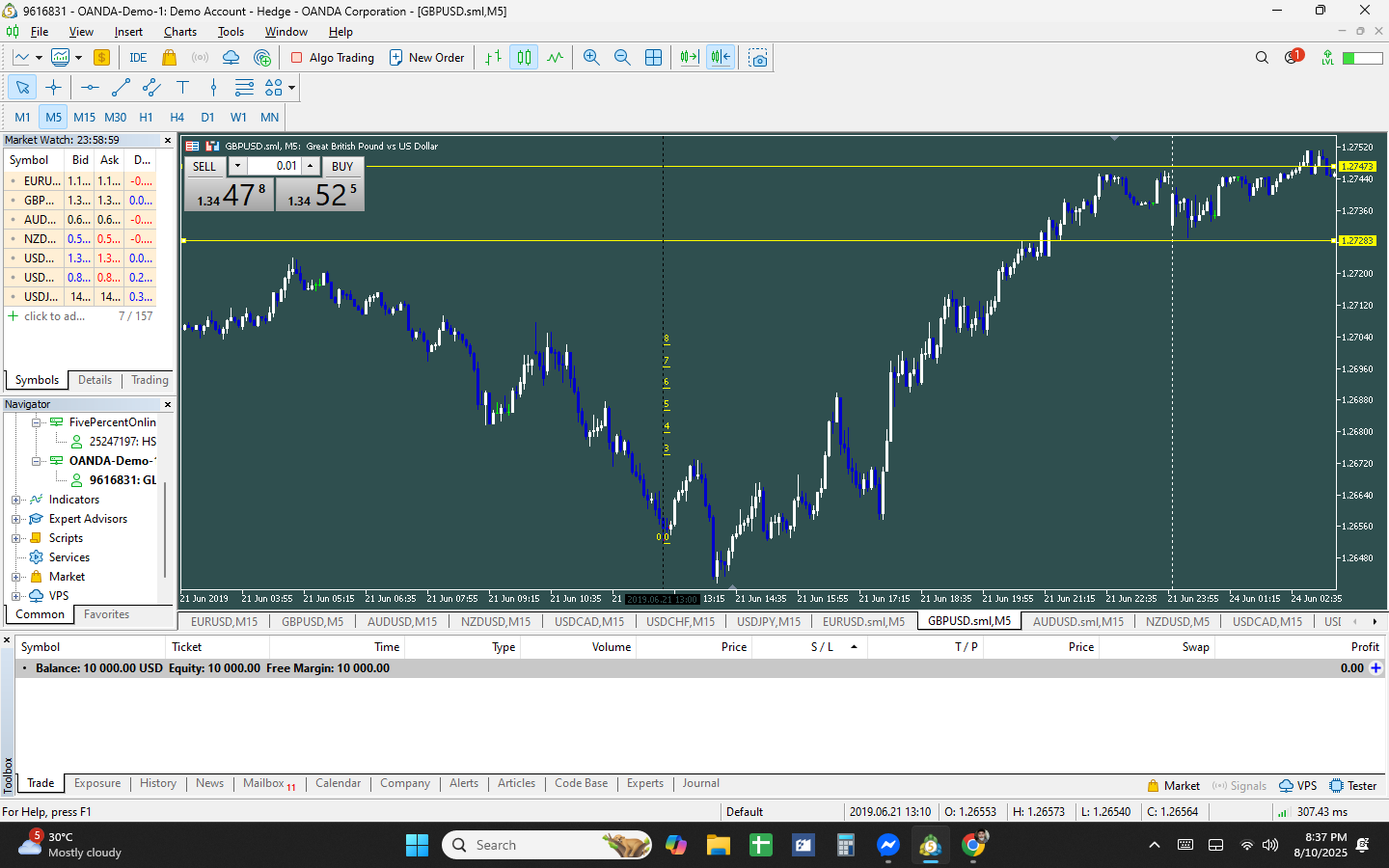Screen dimensions: 1389x868
Task: Select the text label tool
Action: 182,88
